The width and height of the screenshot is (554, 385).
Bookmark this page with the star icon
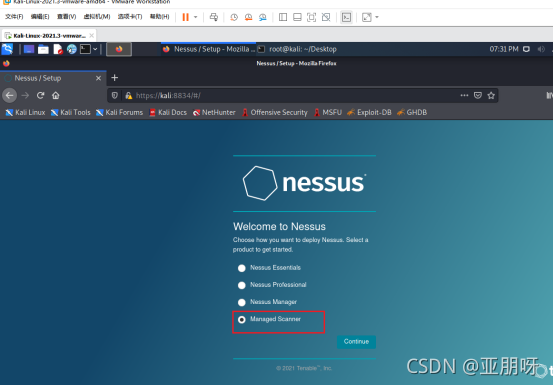[x=491, y=95]
